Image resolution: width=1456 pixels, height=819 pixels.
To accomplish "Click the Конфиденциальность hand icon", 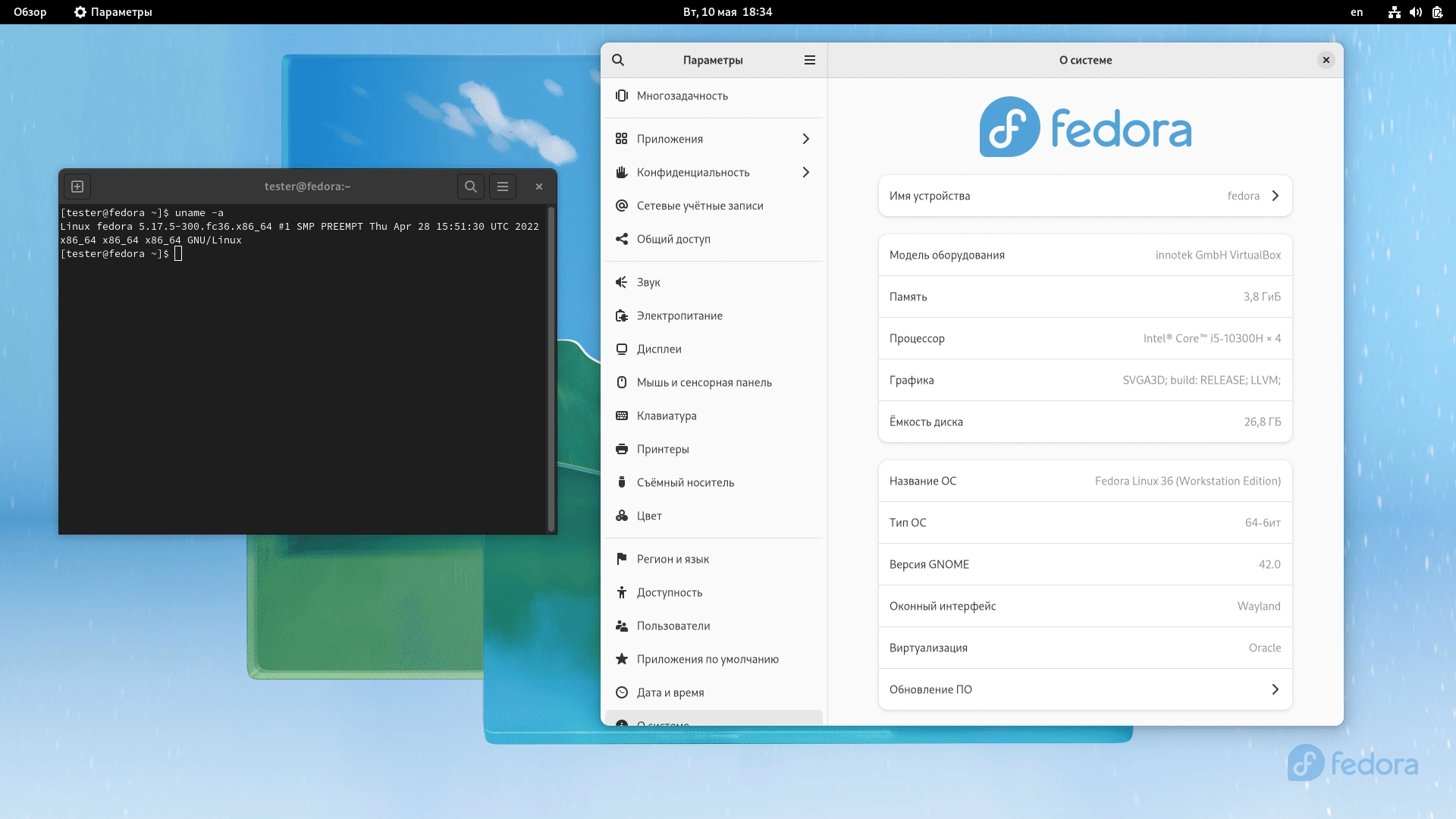I will click(622, 172).
